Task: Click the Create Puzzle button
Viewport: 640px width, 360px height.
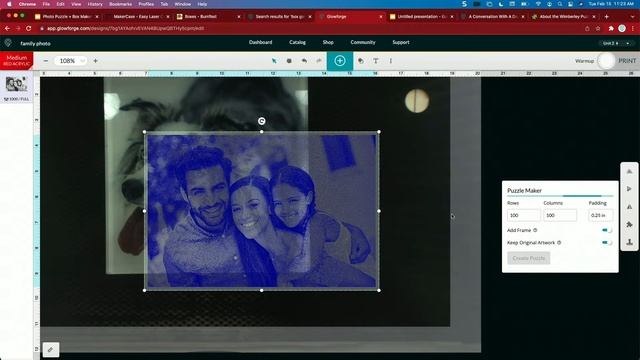Action: pyautogui.click(x=529, y=258)
